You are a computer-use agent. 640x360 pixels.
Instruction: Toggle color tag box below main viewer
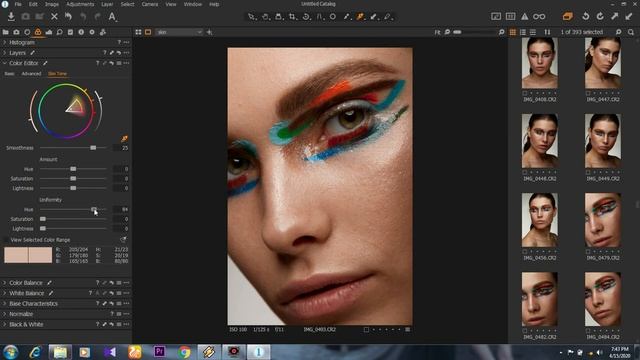pos(366,329)
